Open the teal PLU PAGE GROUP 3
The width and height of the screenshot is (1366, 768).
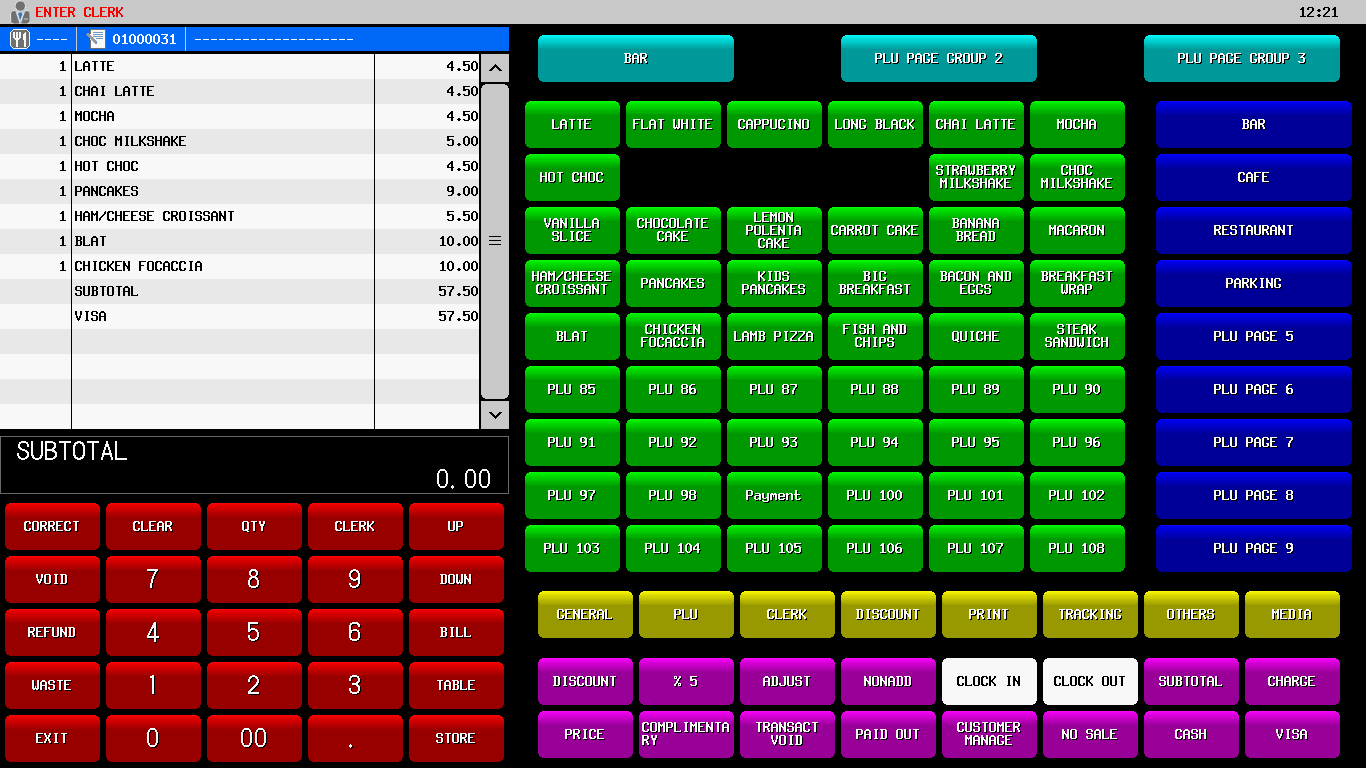pos(1240,58)
